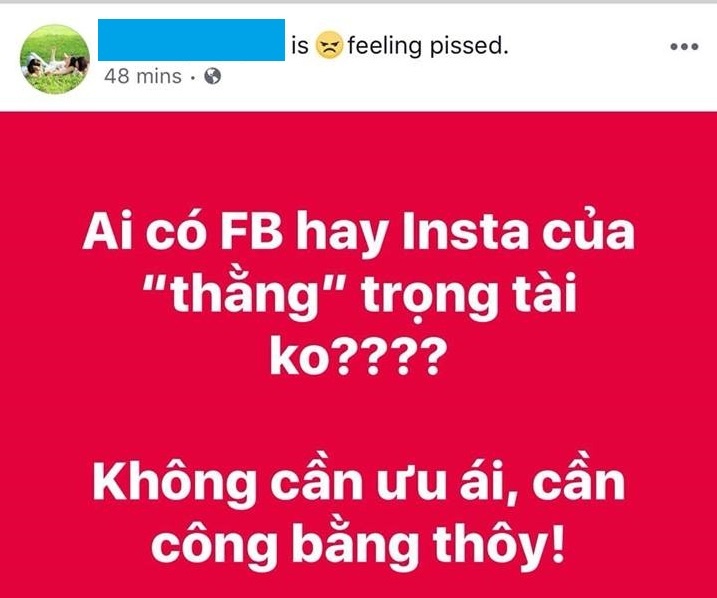Open the post options three-dot menu

684,47
